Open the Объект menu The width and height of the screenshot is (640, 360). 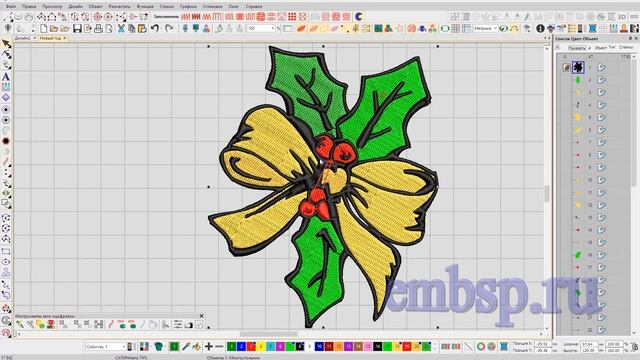click(96, 7)
